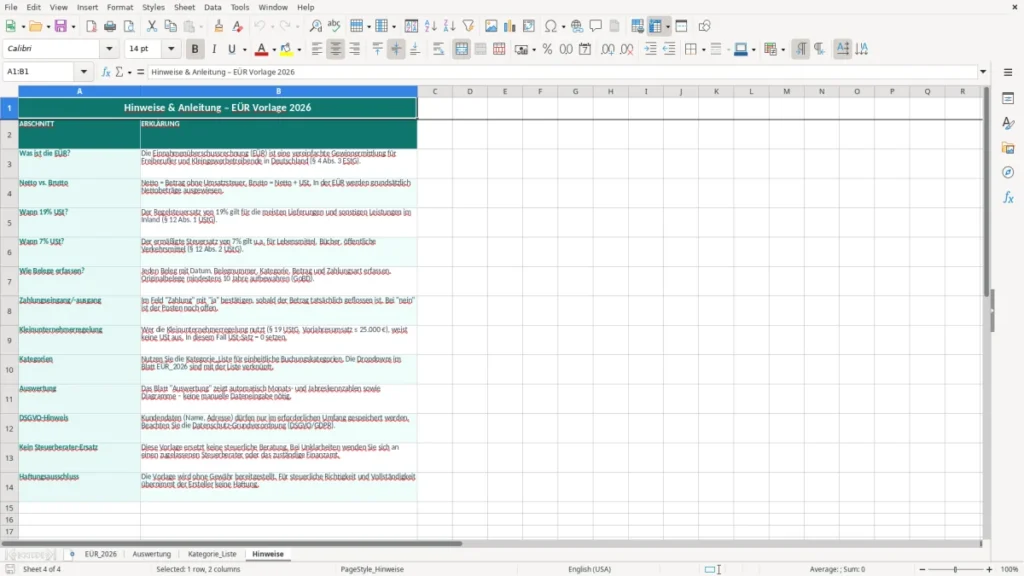
Task: Insert a comment
Action: point(596,26)
